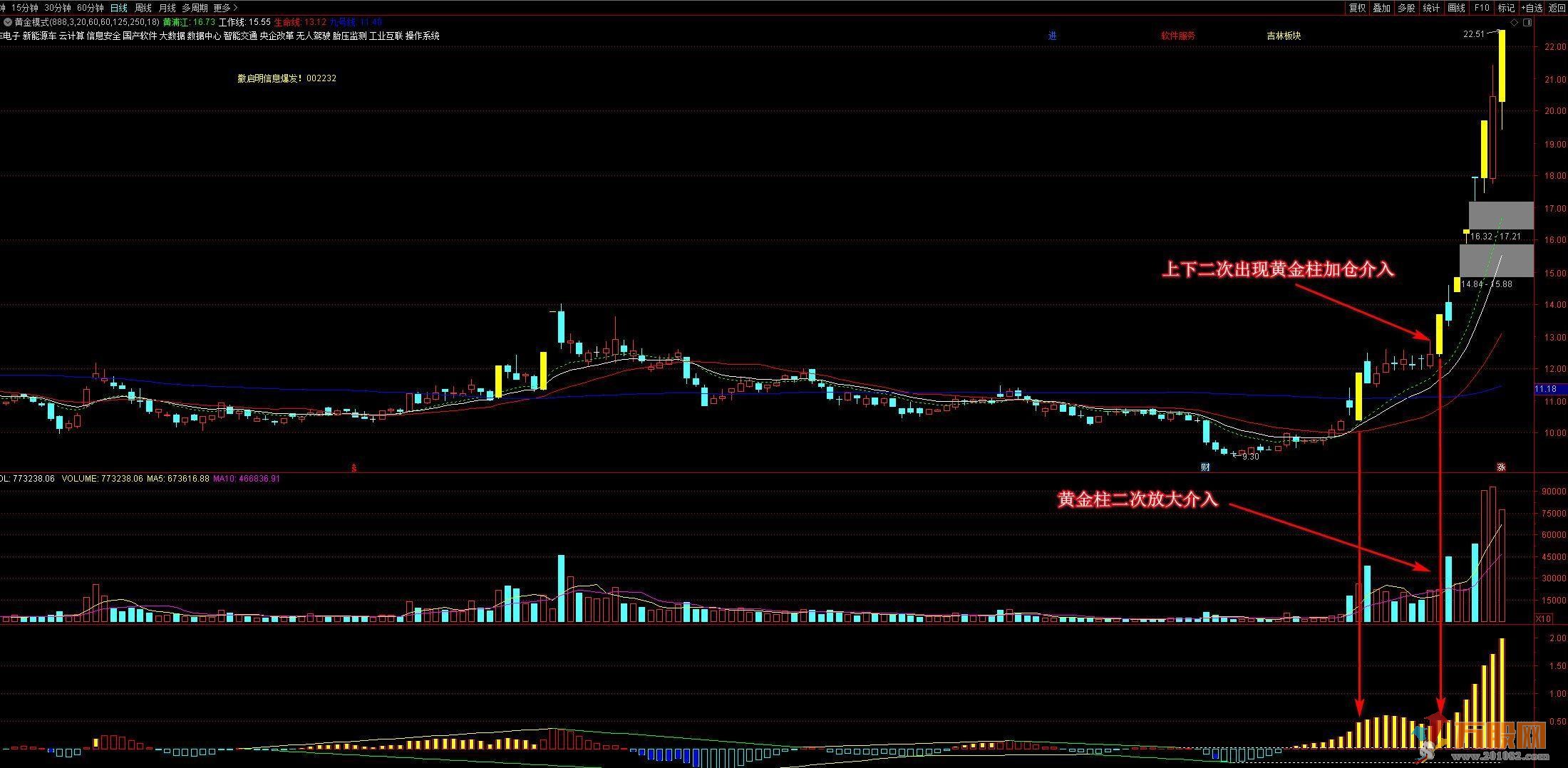Screen dimensions: 1568x768
Task: Click 九号线 indicator value
Action: [356, 22]
